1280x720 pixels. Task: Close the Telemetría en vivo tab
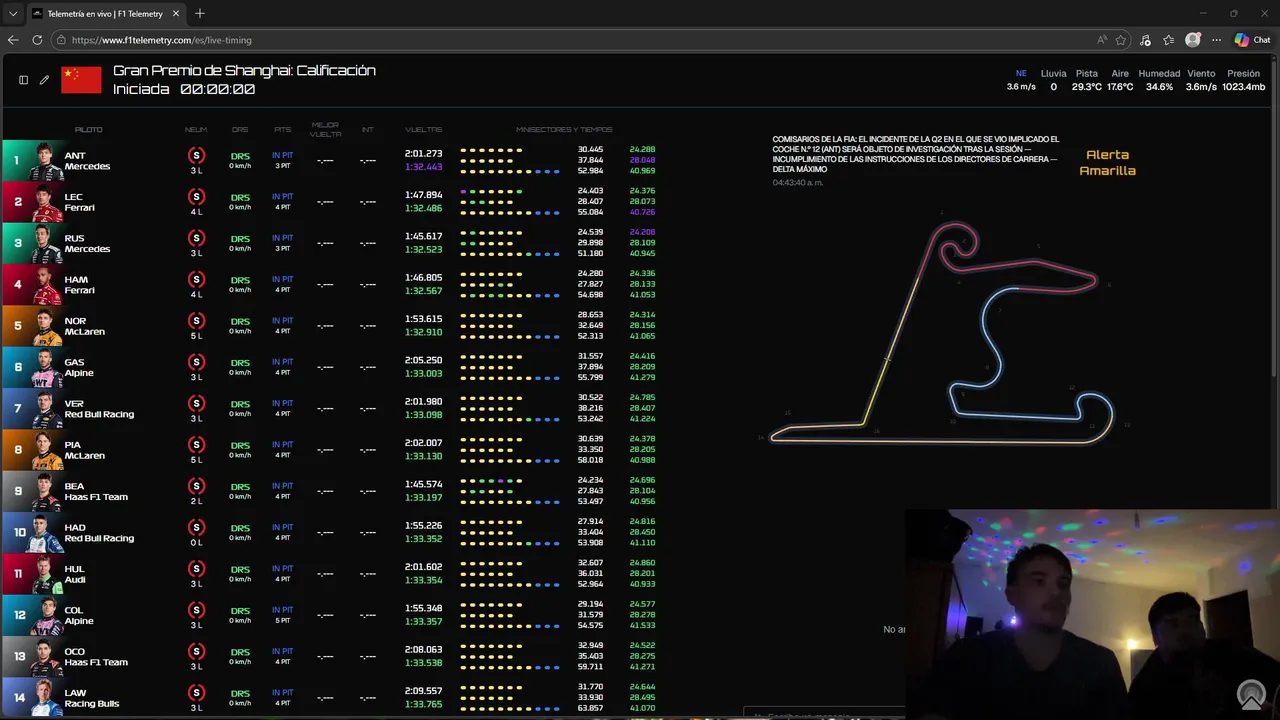(176, 14)
